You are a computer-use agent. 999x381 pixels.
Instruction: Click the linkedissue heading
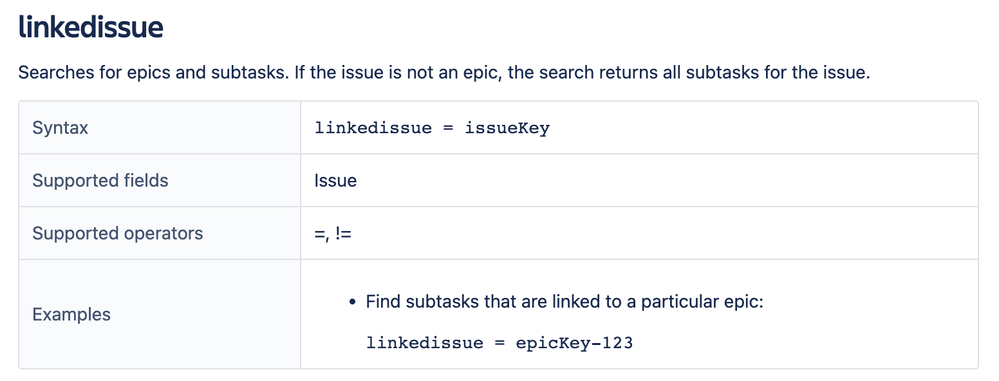90,27
